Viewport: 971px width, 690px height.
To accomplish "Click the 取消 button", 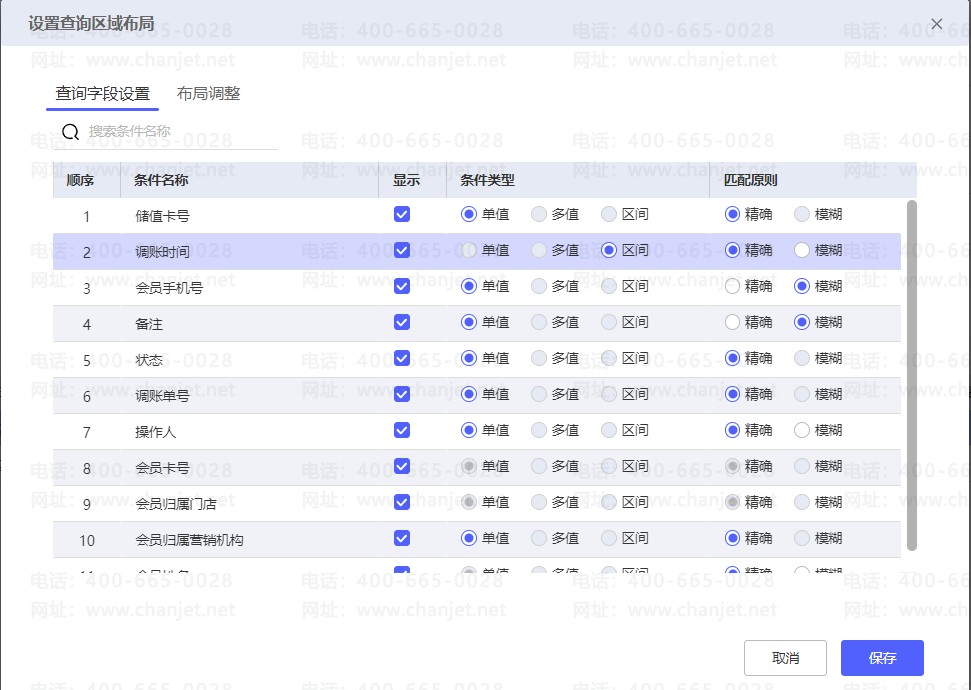I will [x=785, y=658].
